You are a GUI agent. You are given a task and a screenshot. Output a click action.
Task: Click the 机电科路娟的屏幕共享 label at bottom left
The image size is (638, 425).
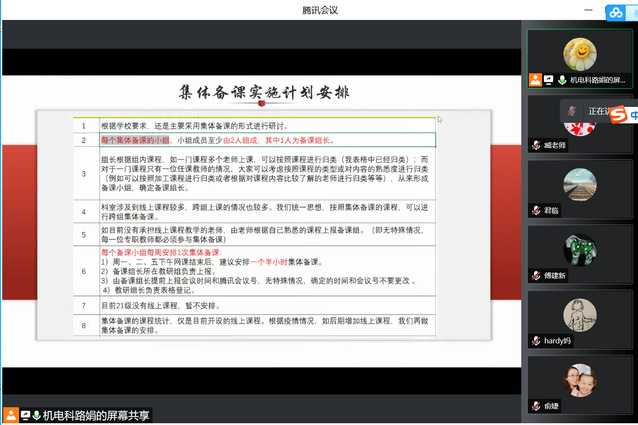[96, 415]
